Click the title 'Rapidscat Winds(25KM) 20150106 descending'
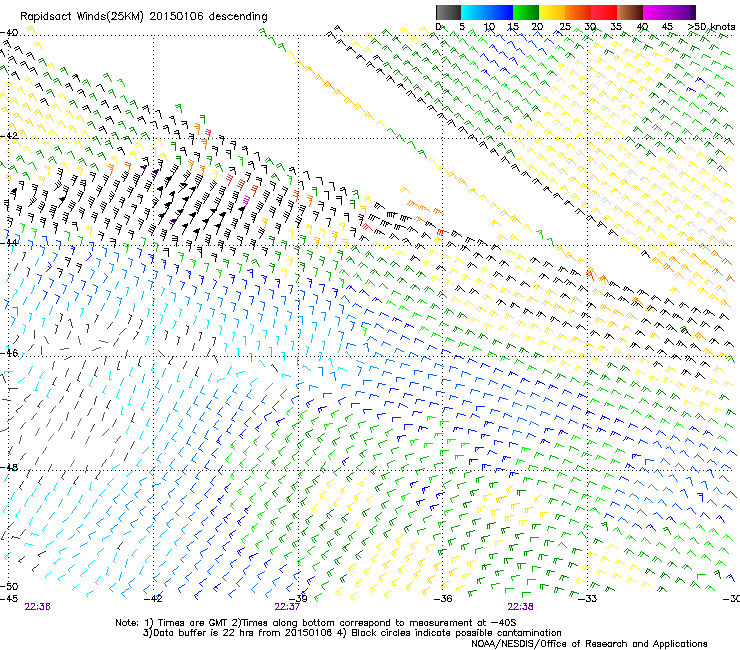The image size is (740, 650). click(143, 17)
